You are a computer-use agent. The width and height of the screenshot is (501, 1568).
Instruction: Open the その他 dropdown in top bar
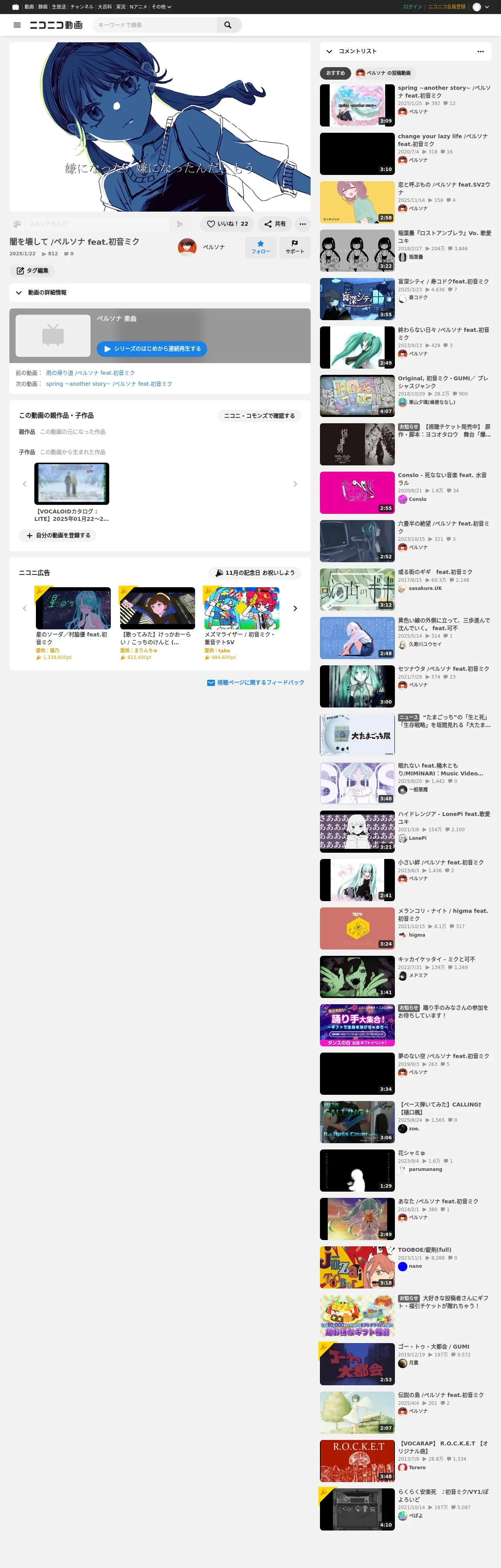pos(161,7)
